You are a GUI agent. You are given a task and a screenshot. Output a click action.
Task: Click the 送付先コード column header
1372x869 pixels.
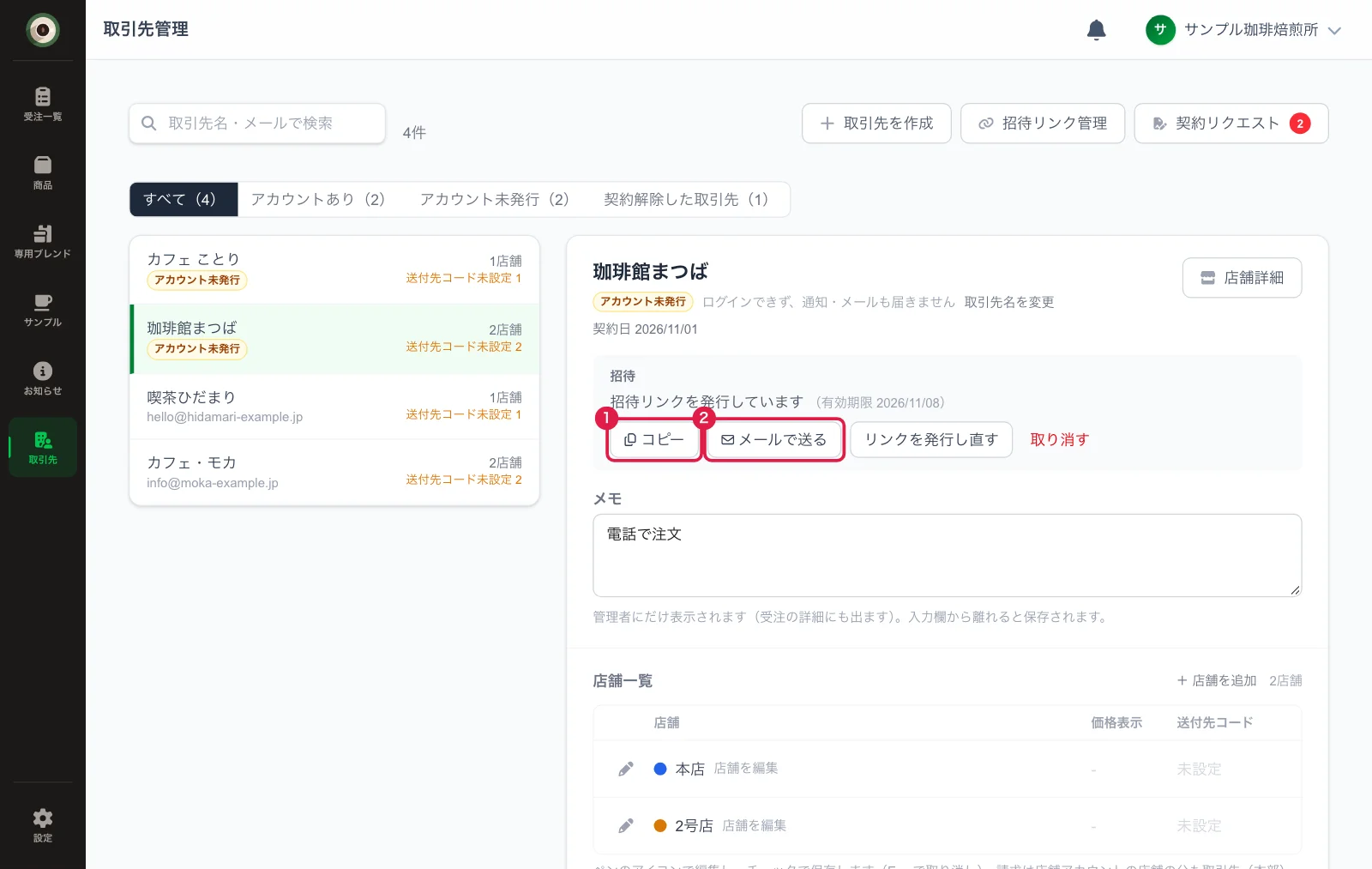(x=1214, y=723)
